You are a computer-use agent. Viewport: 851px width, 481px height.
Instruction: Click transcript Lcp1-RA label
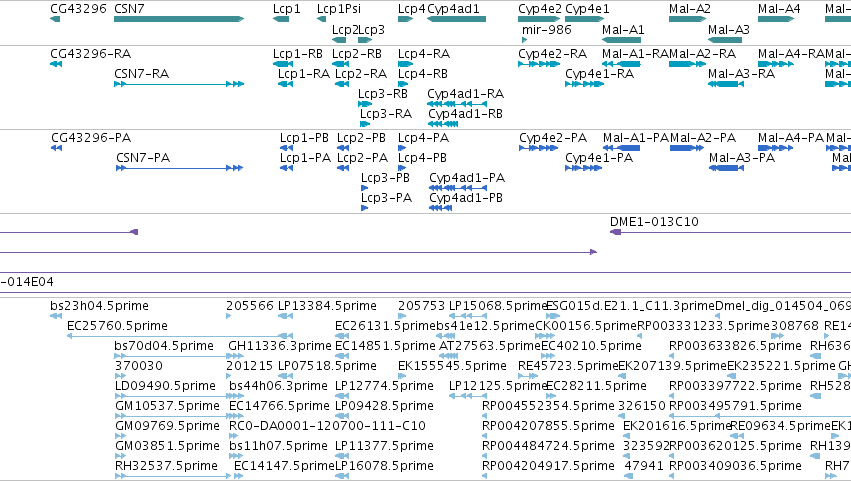click(304, 74)
